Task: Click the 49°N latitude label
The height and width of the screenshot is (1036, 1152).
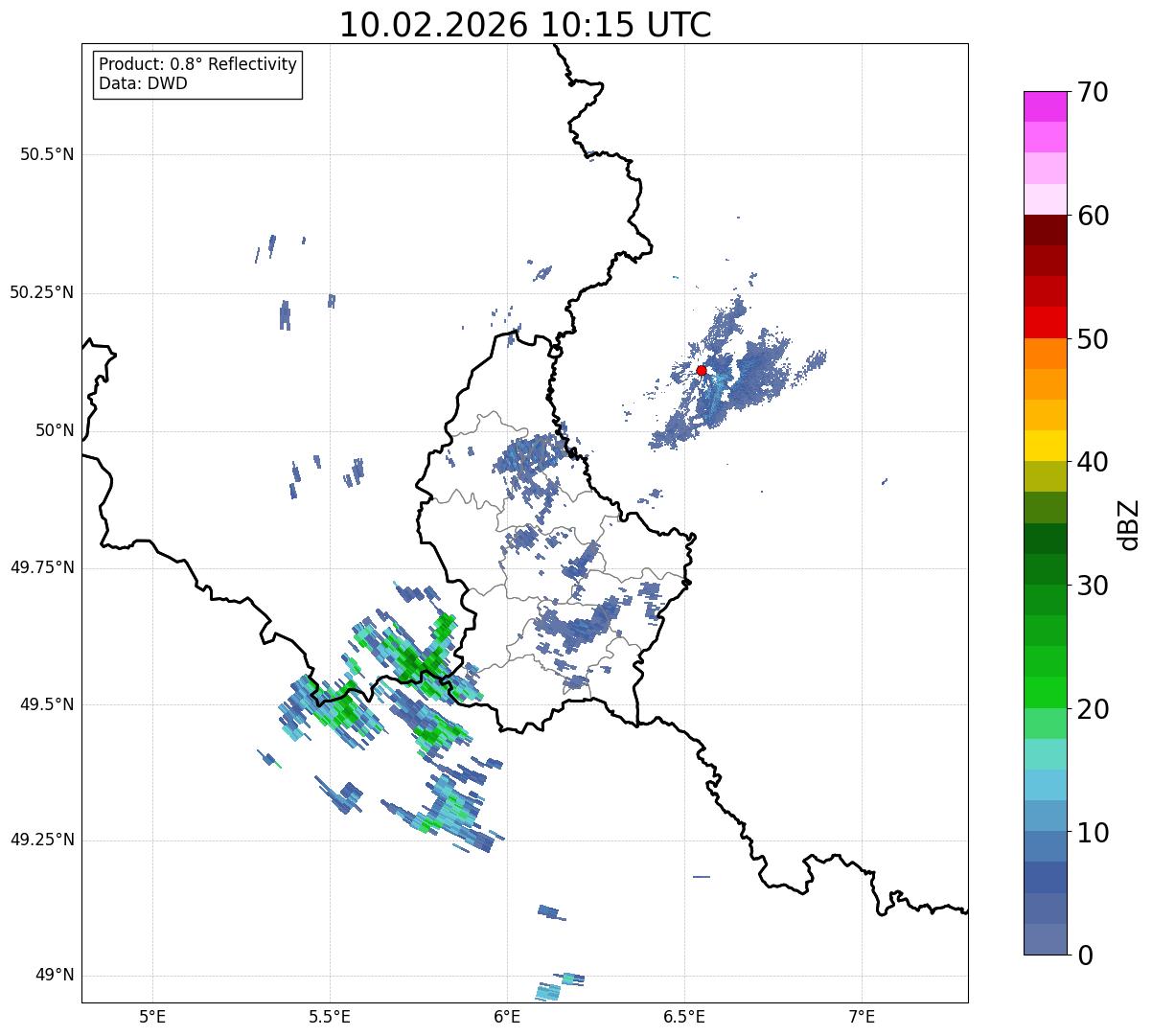Action: click(55, 976)
